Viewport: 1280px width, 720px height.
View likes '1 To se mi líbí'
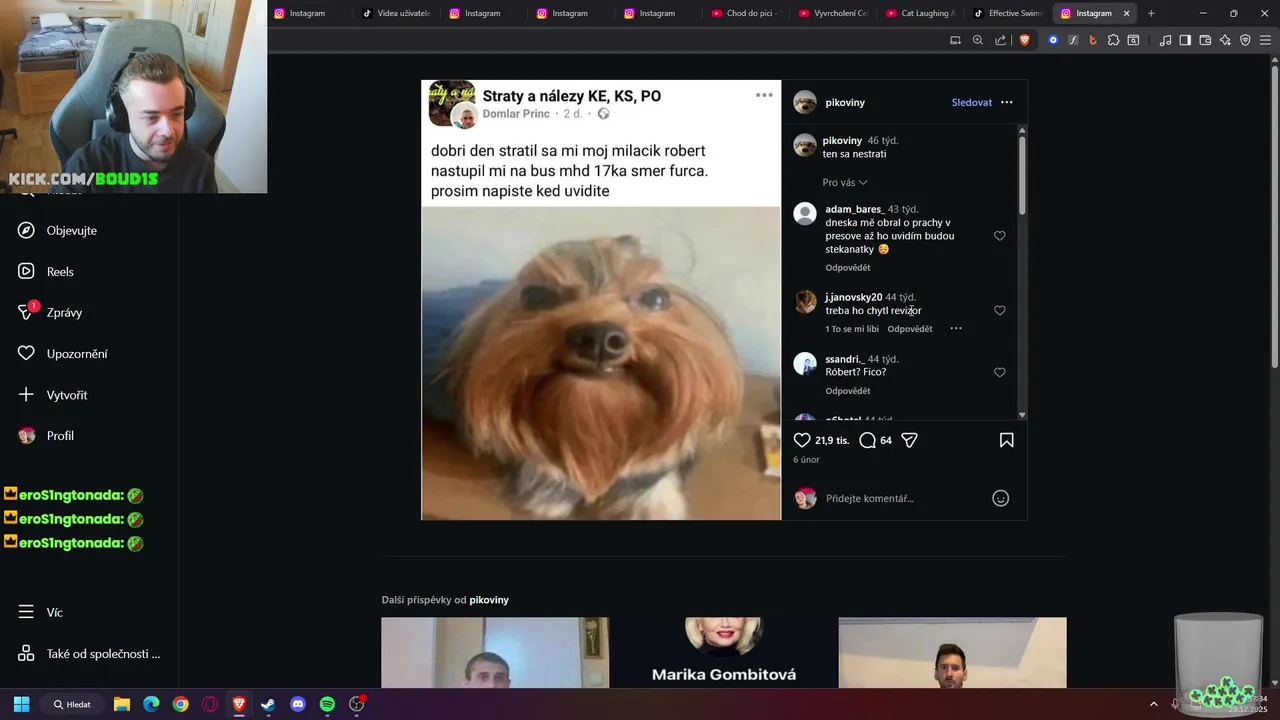(x=852, y=329)
